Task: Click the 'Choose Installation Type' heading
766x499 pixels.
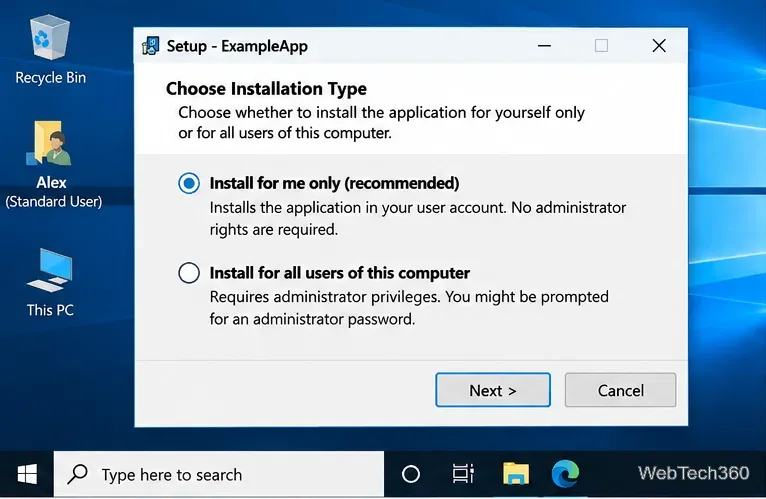Action: pos(266,89)
